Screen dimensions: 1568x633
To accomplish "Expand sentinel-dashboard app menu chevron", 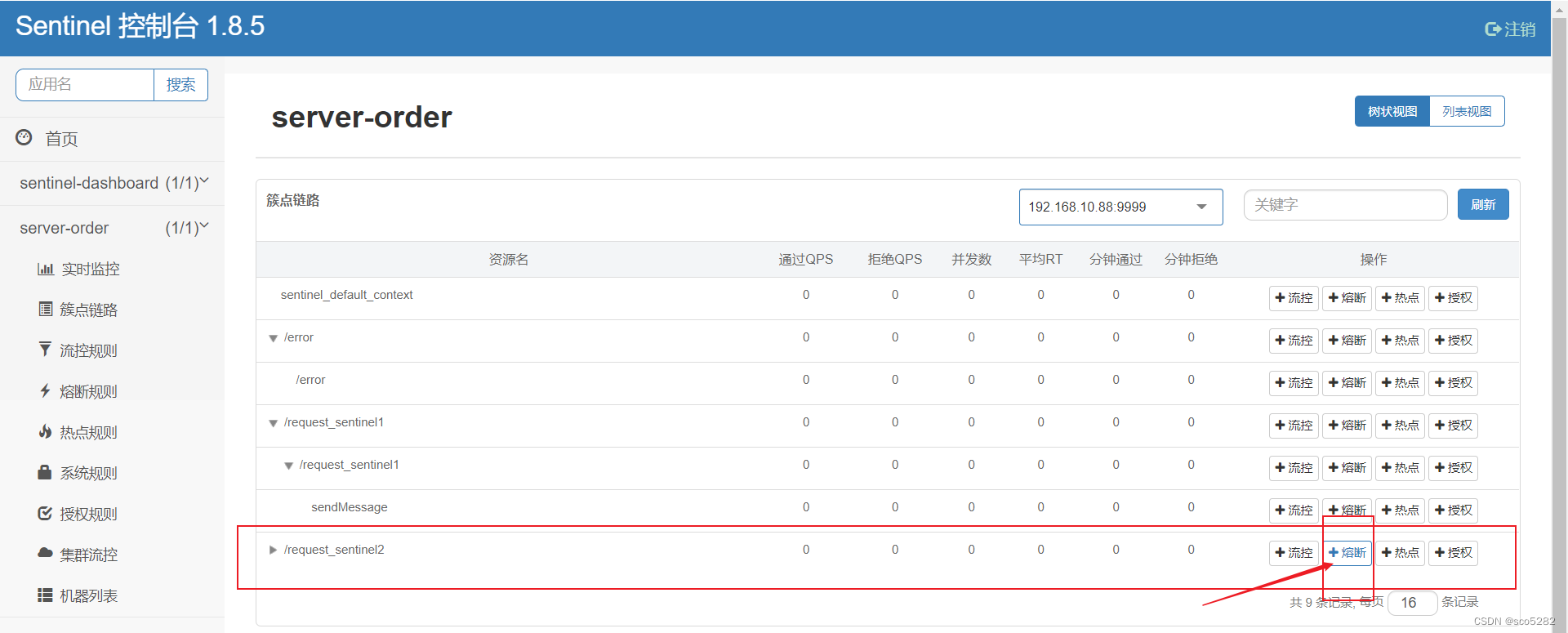I will pos(204,181).
